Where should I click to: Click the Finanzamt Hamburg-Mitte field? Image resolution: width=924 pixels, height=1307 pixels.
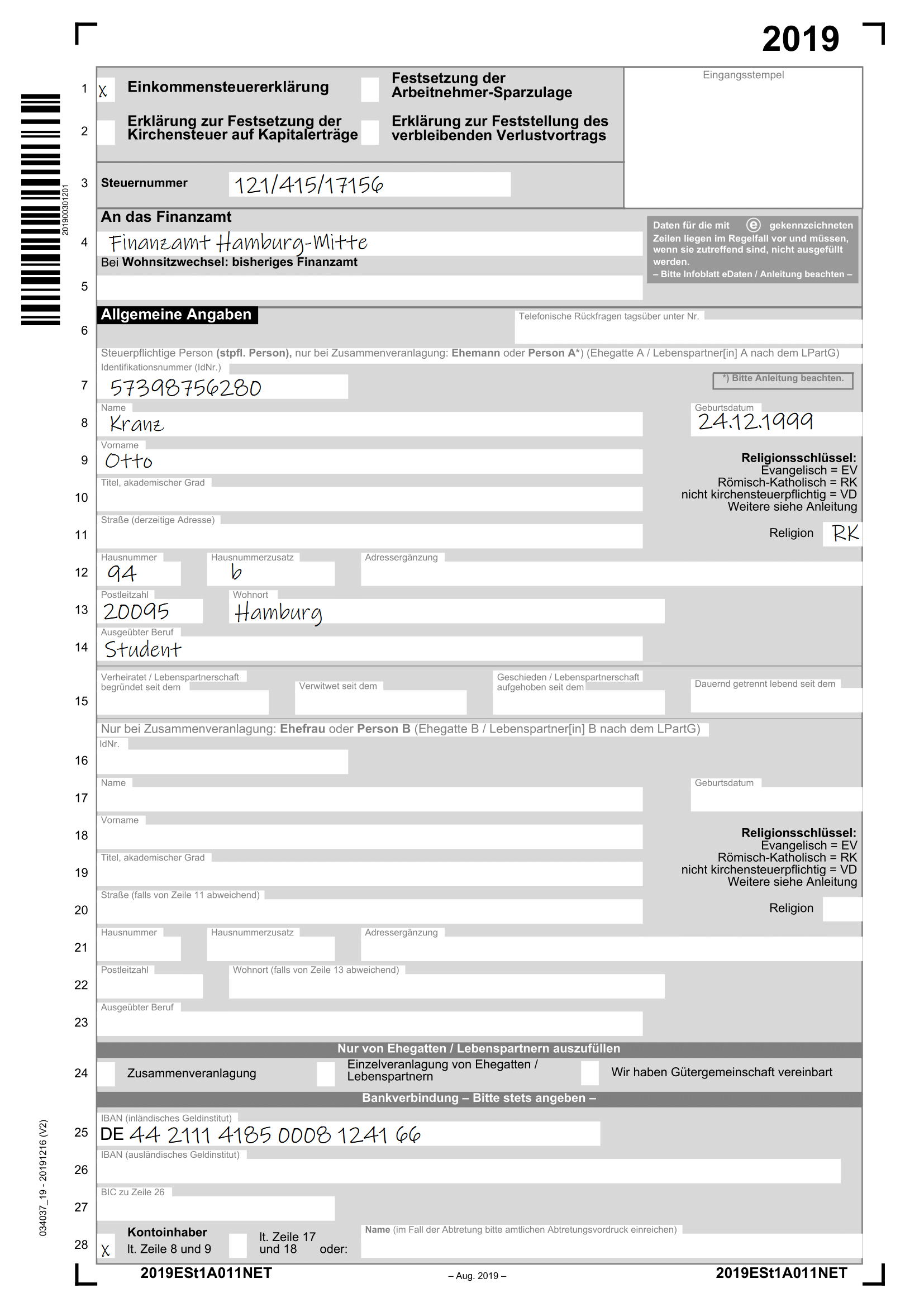click(370, 244)
